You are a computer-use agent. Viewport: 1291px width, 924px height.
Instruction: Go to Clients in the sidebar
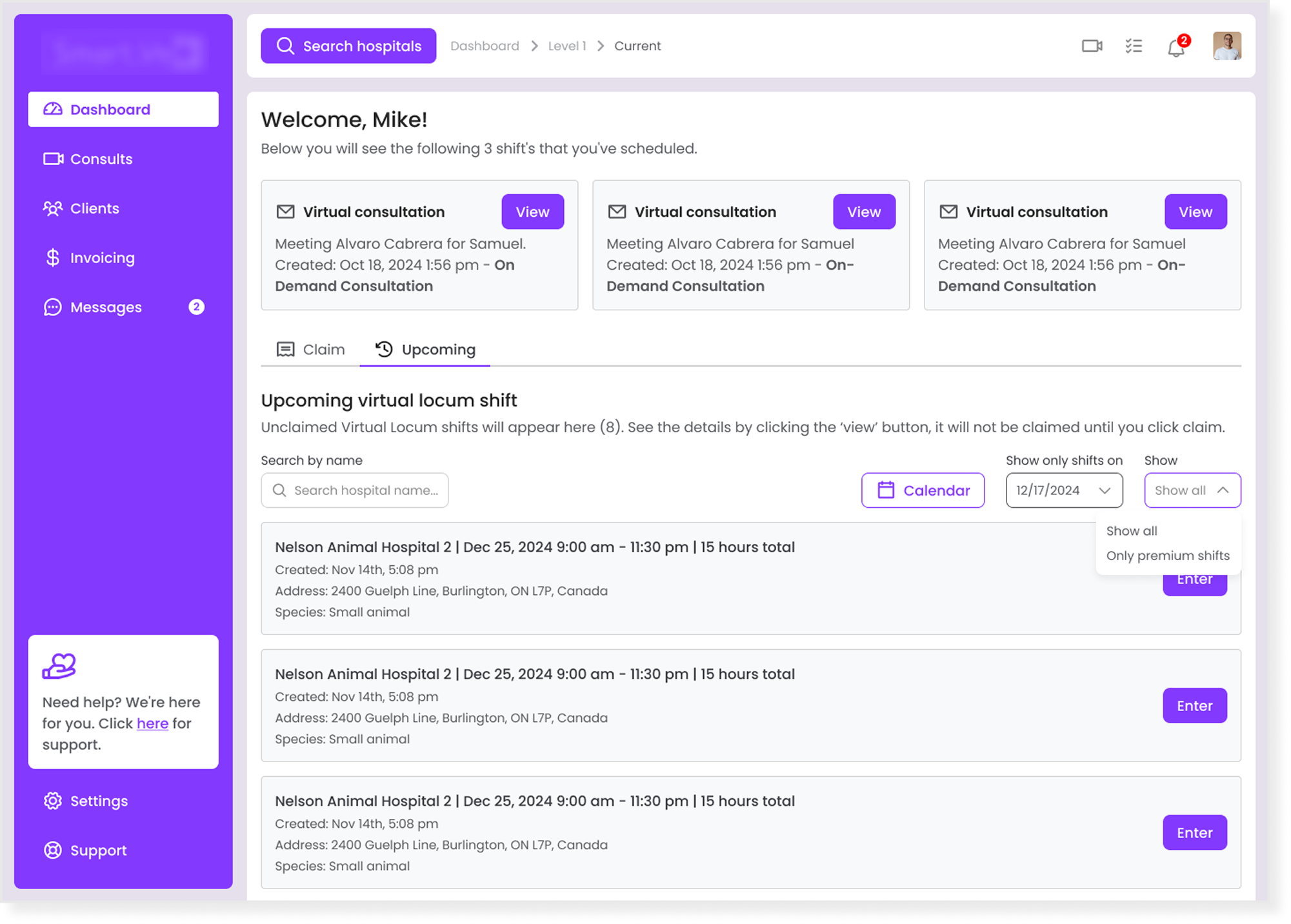95,208
